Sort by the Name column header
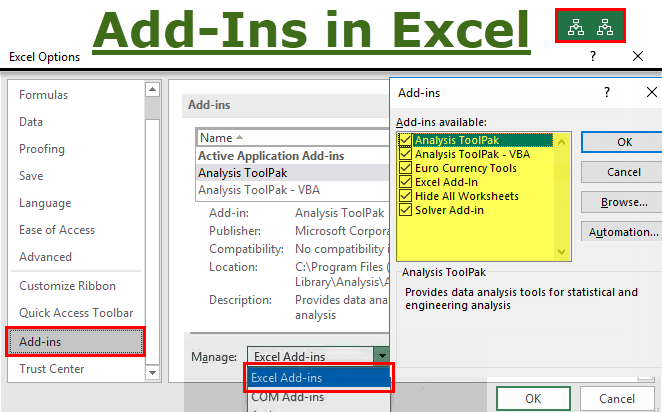The image size is (662, 412). [293, 138]
